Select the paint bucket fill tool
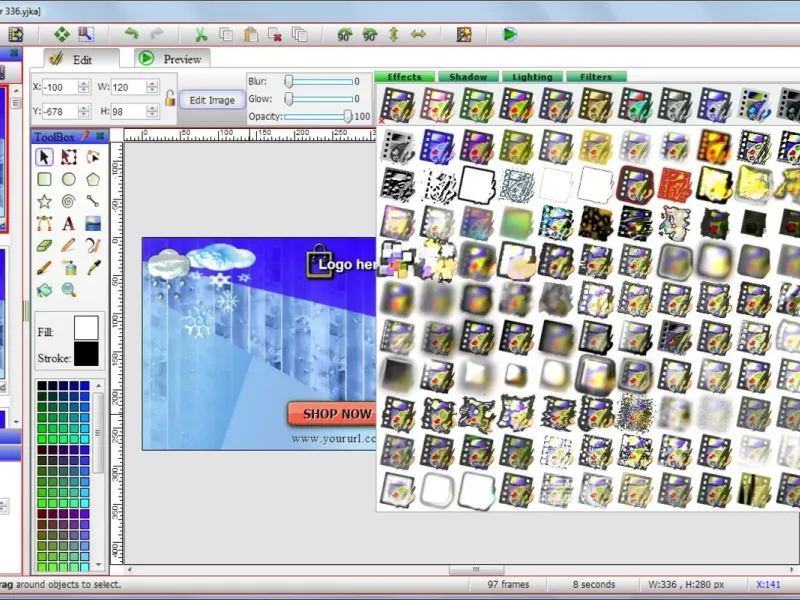Screen dimensions: 800x600 pos(44,290)
